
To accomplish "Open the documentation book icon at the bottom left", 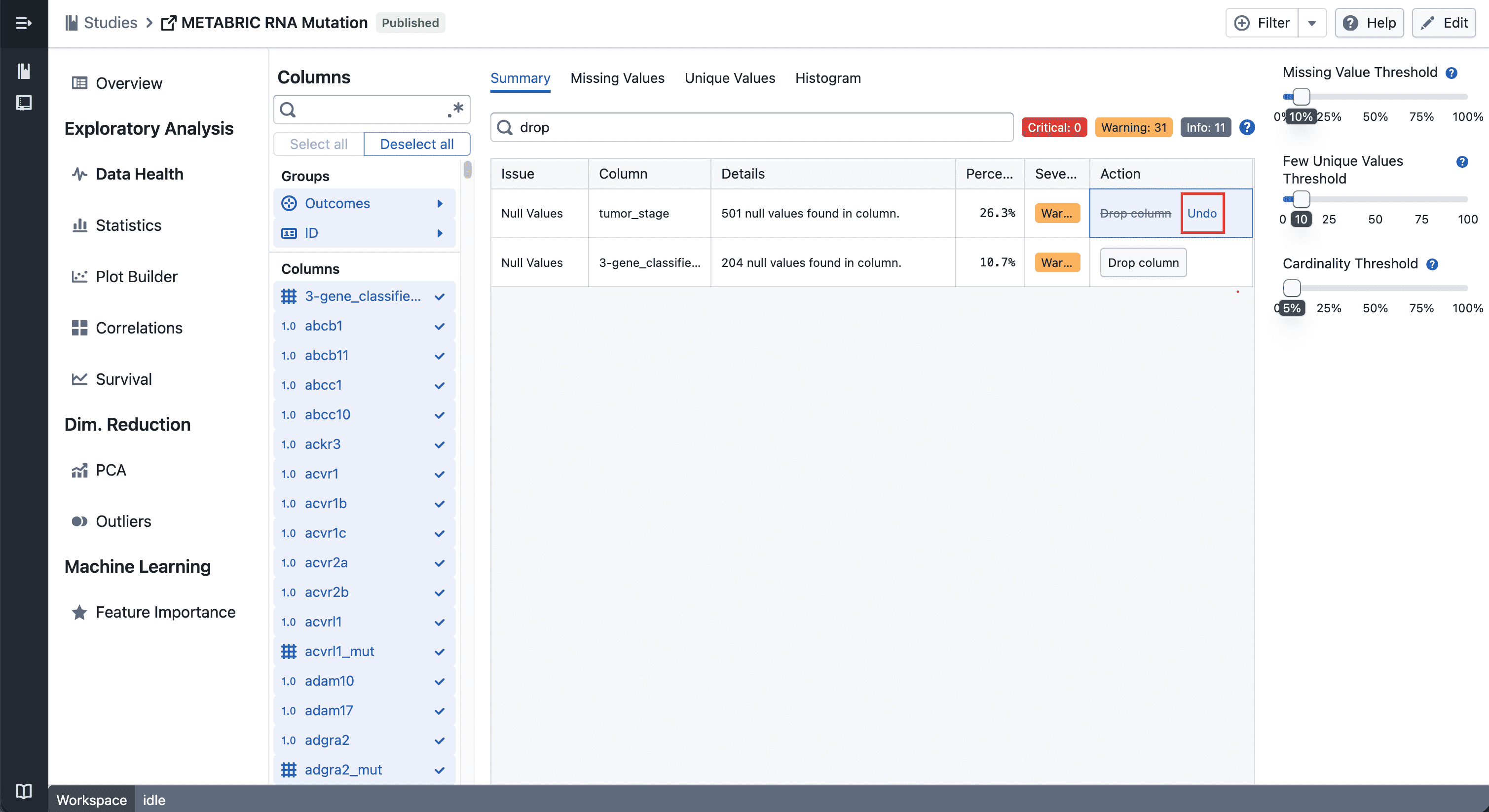I will click(x=24, y=791).
